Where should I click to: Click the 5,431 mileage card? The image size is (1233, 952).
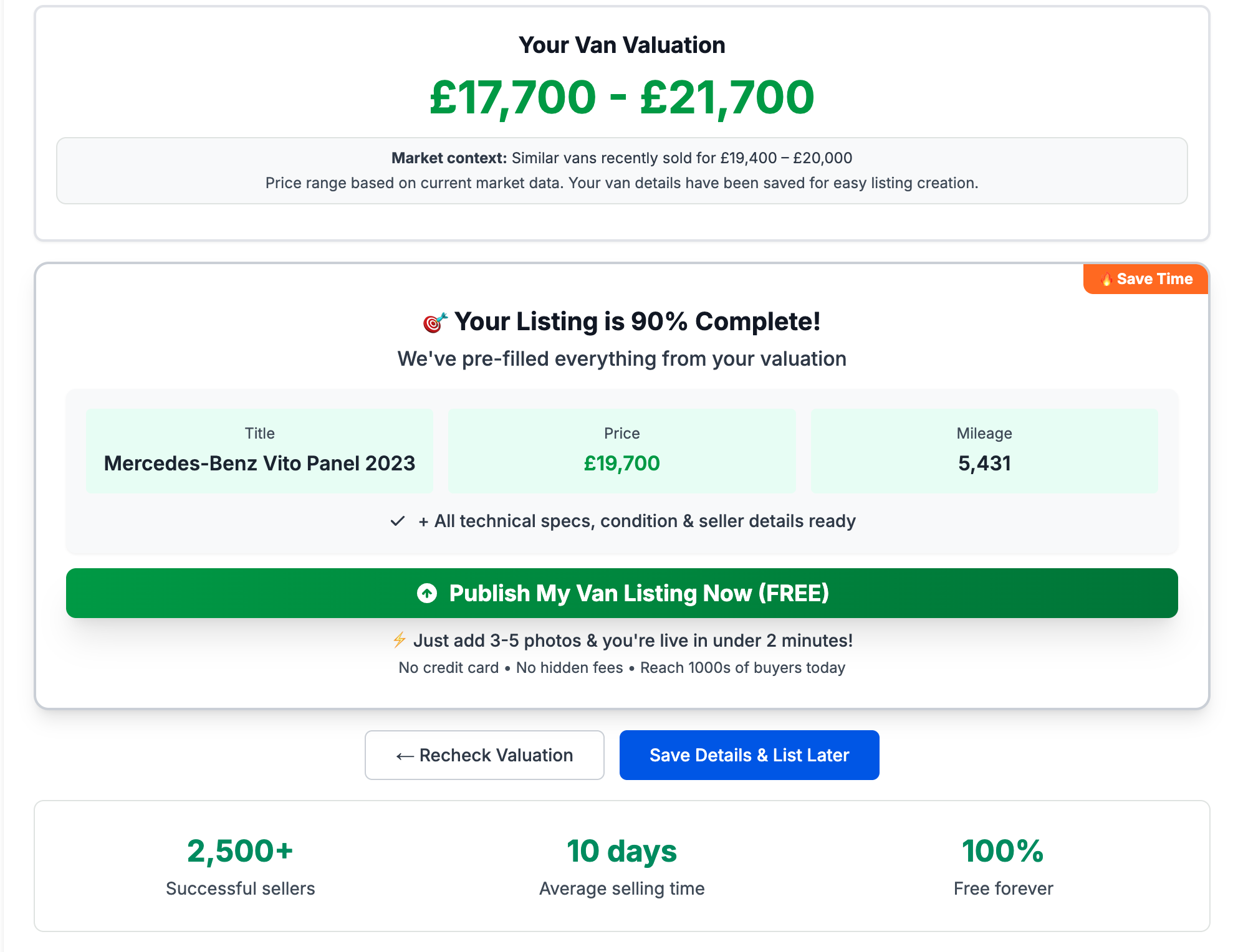[984, 450]
